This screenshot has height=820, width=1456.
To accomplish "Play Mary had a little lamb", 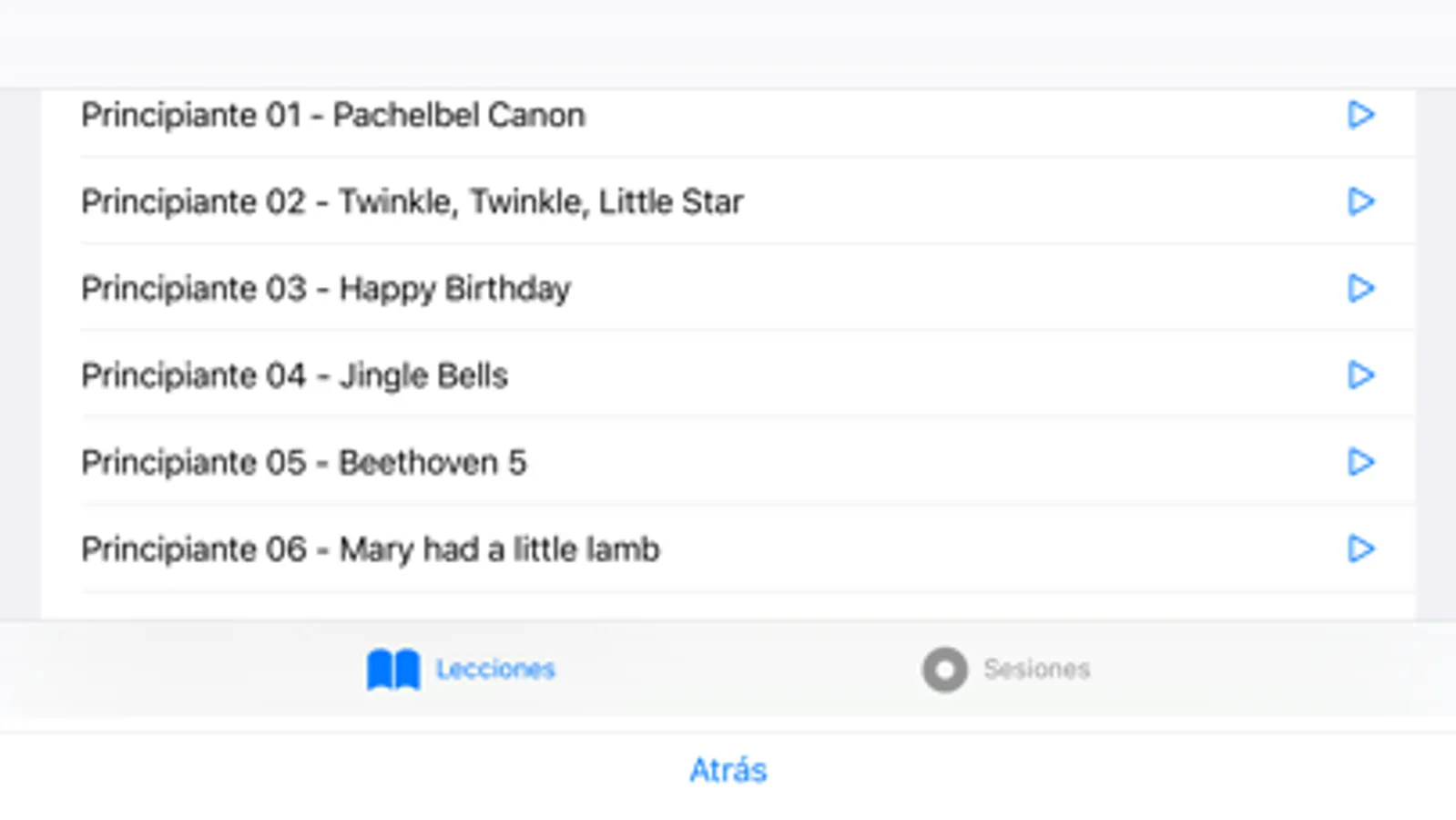I will click(1360, 548).
